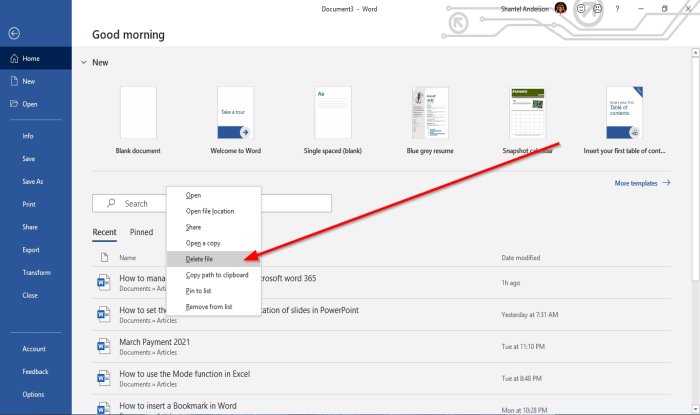Collapse the New section chevron
Screen dimensions: 700x415
click(83, 62)
